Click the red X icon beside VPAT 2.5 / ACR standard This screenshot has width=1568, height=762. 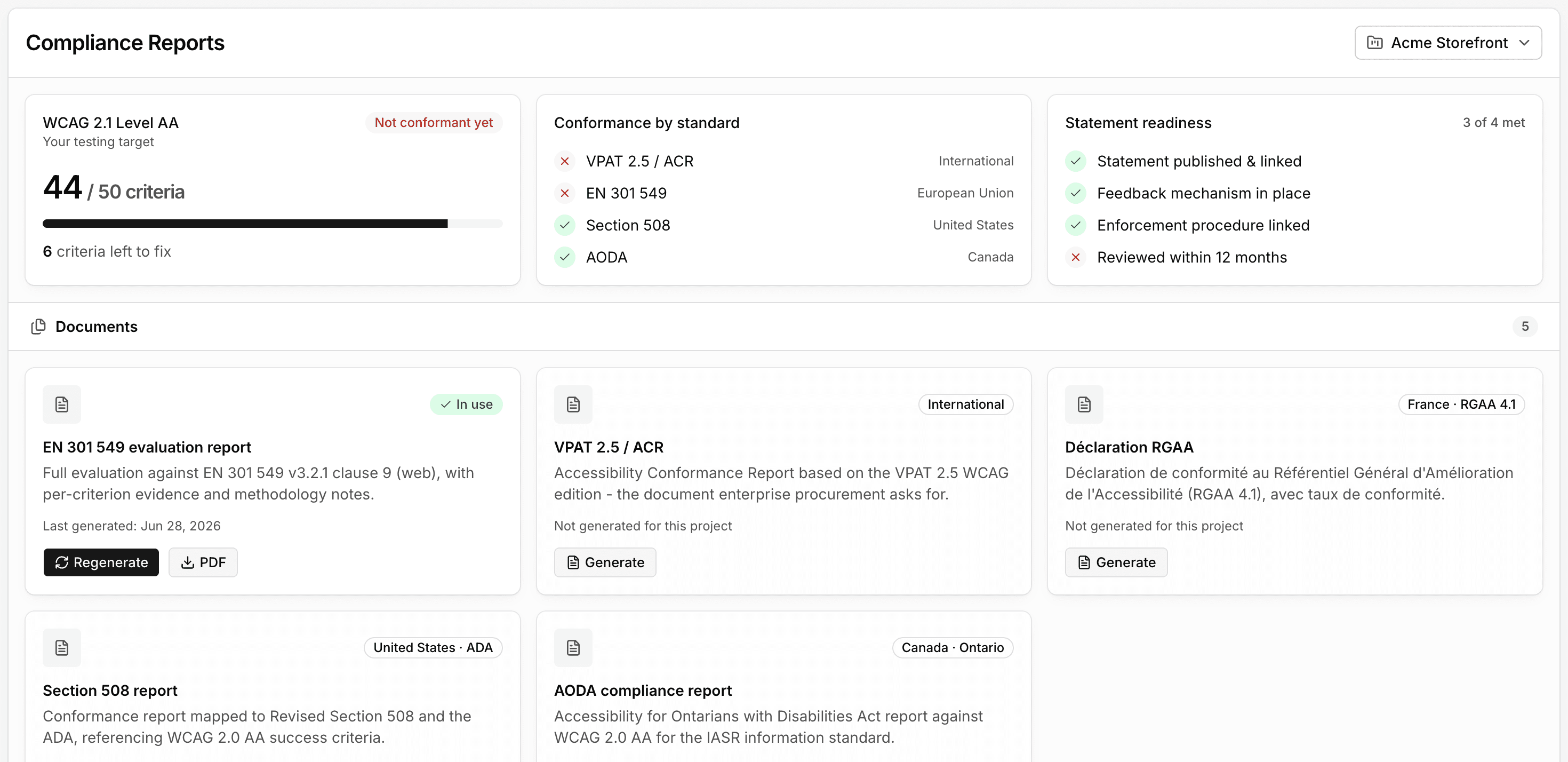564,161
